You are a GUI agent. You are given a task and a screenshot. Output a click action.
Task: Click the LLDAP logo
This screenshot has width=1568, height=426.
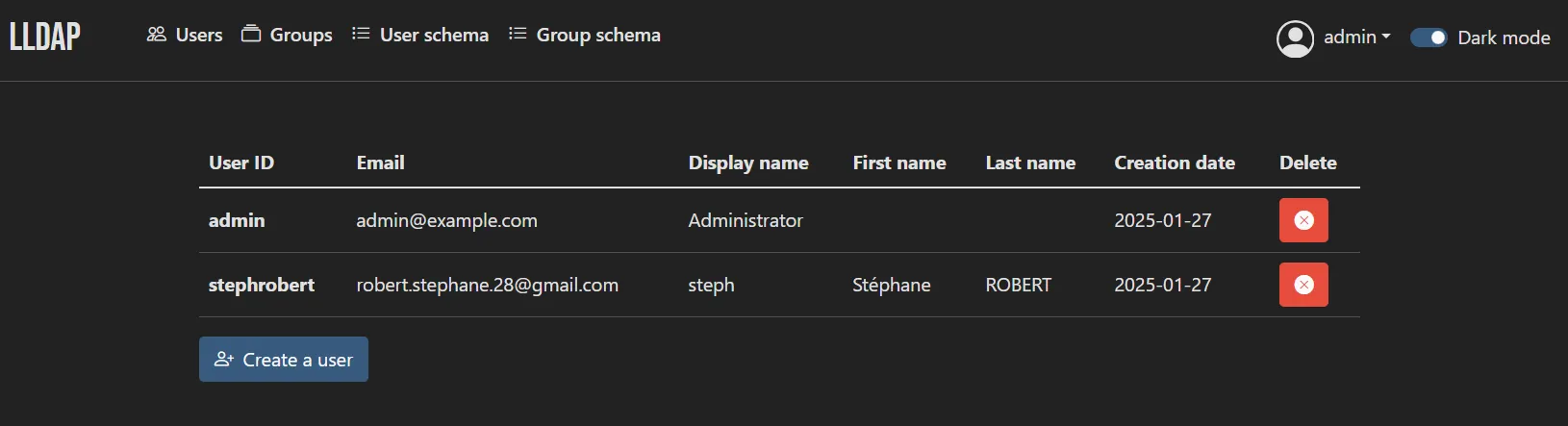tap(45, 37)
